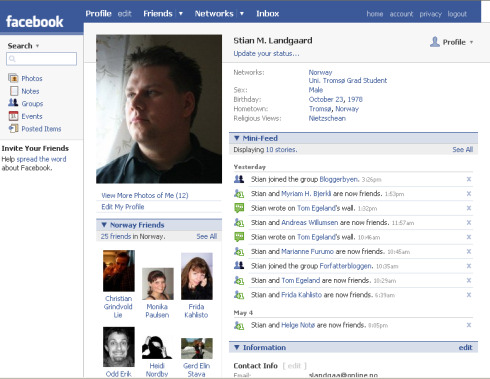Image resolution: width=490 pixels, height=379 pixels.
Task: Click the large profile photo
Action: (159, 109)
